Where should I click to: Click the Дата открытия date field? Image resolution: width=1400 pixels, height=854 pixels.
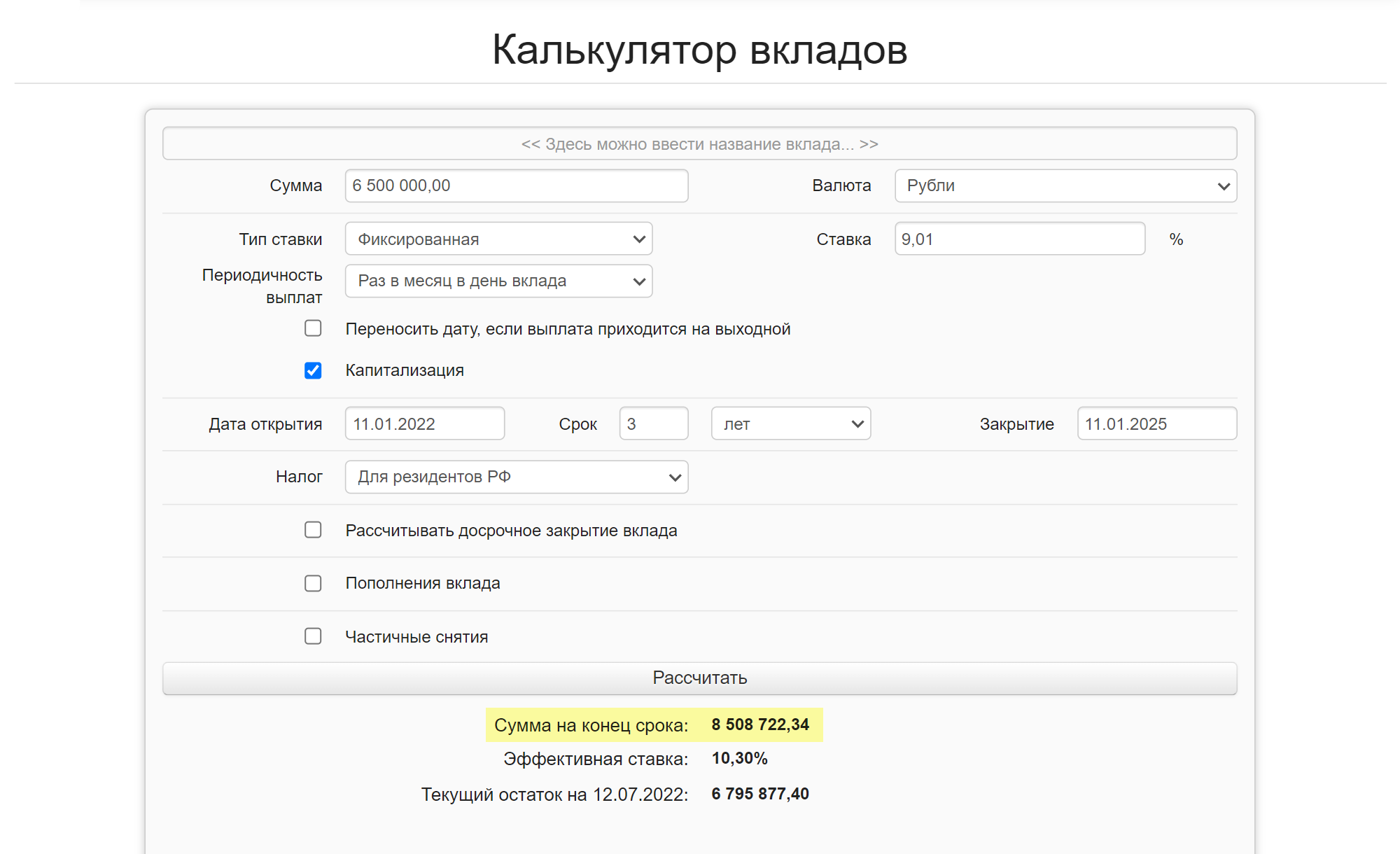coord(425,423)
